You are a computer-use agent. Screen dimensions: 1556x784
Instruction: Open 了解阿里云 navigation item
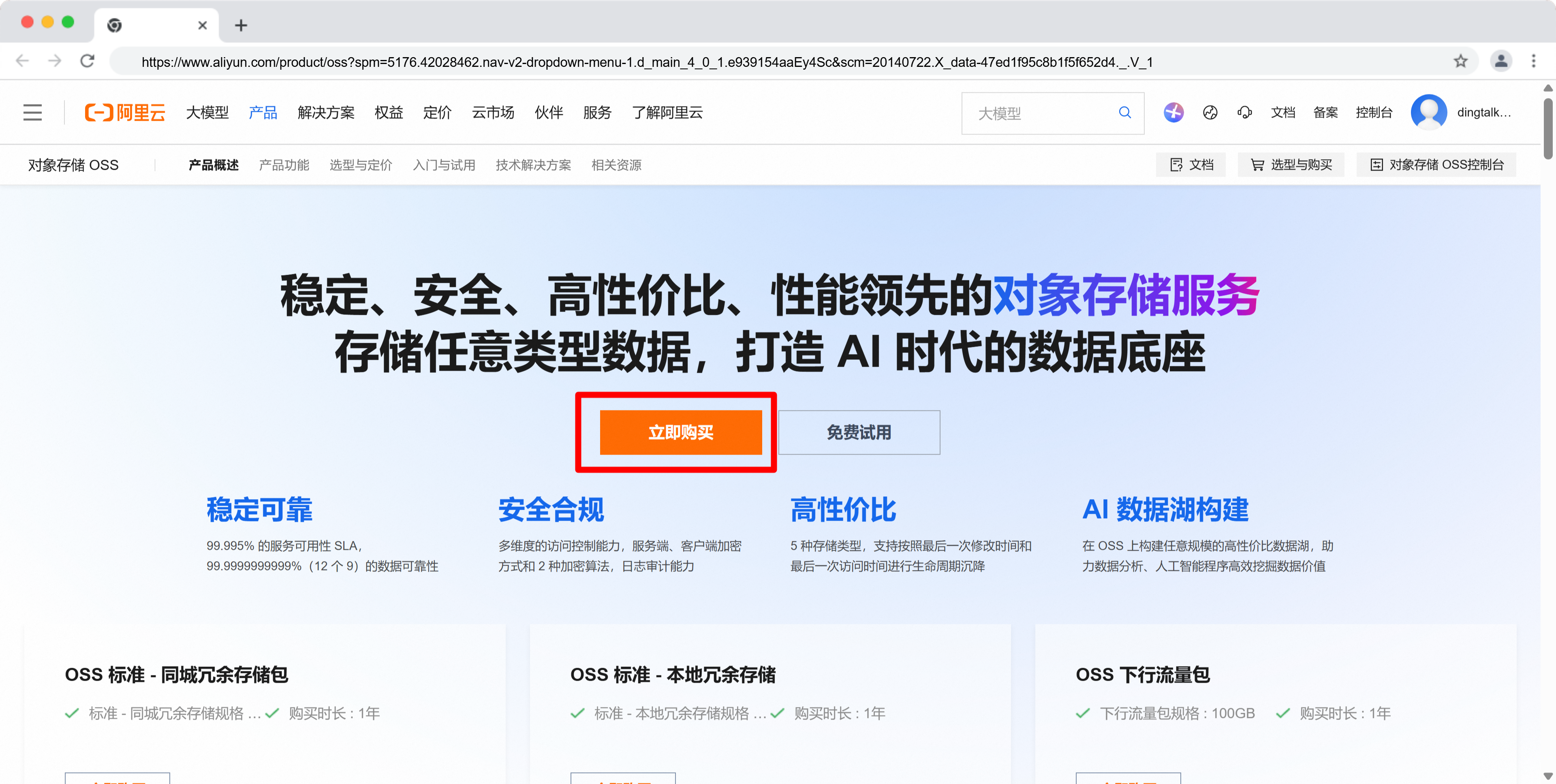[x=667, y=112]
